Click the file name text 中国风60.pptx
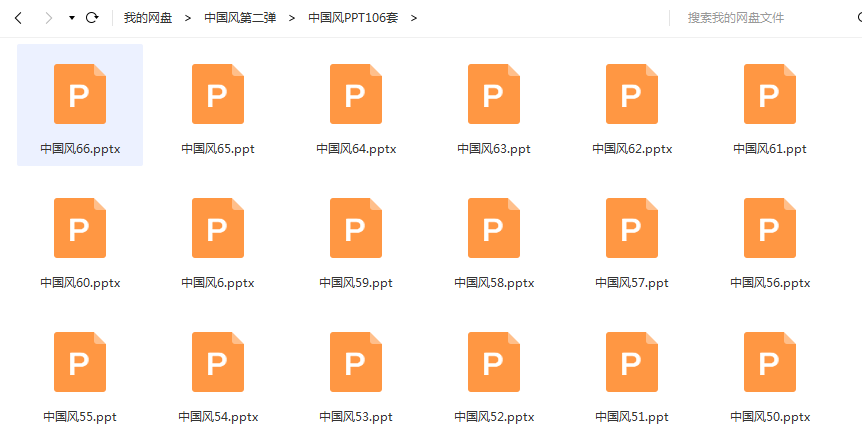The height and width of the screenshot is (445, 862). (x=80, y=283)
